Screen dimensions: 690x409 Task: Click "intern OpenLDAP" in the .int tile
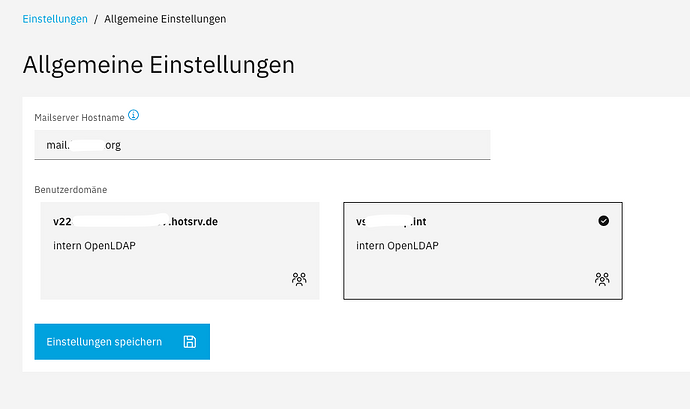coord(397,245)
